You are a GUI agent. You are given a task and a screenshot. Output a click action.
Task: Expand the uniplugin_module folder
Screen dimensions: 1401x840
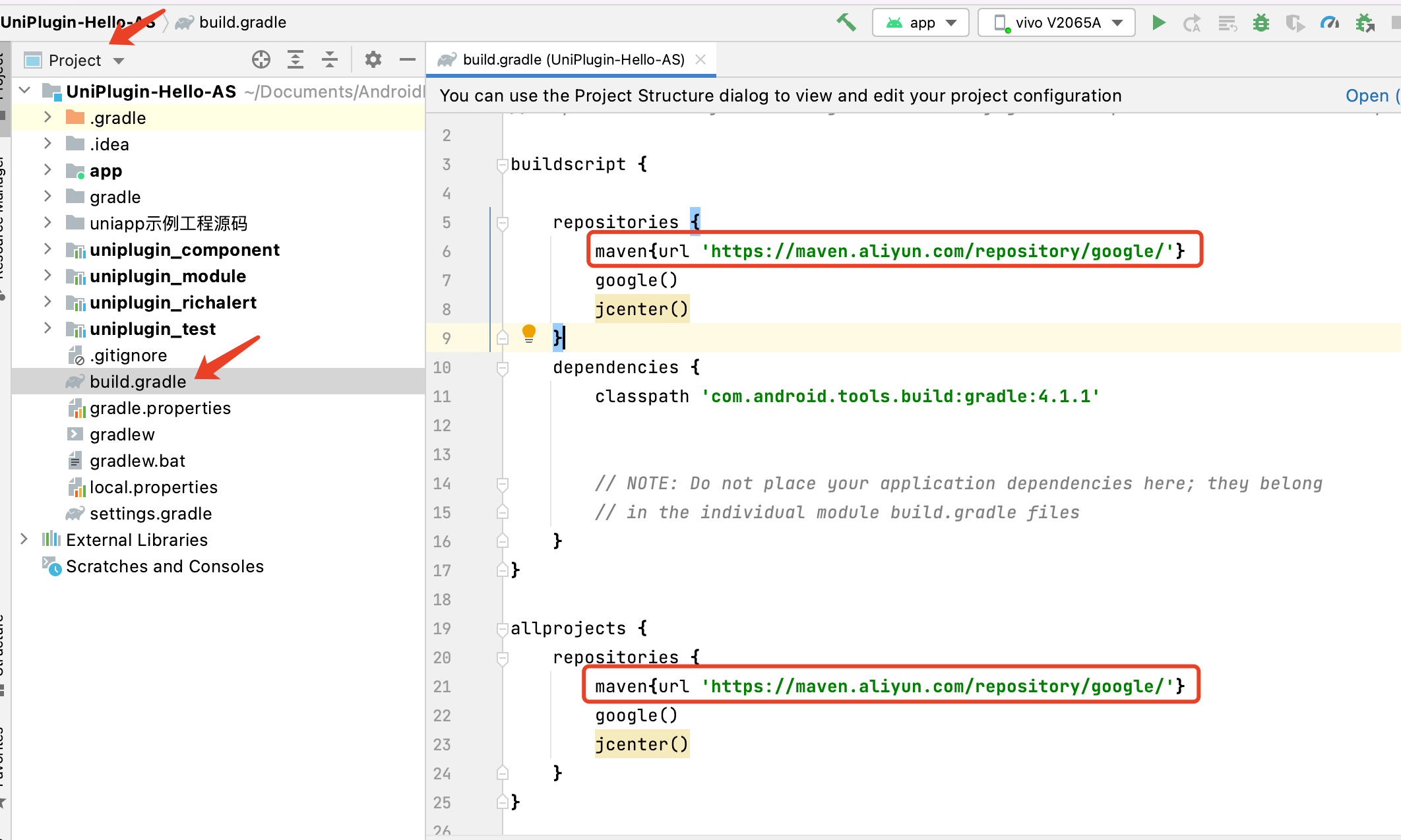tap(47, 276)
